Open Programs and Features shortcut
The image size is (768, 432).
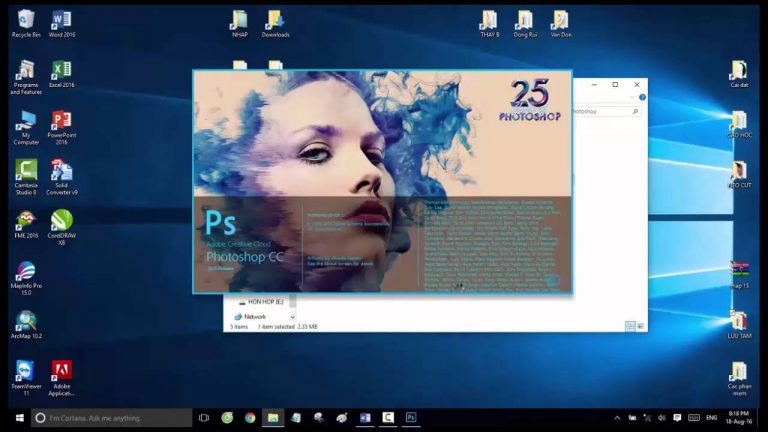(26, 77)
